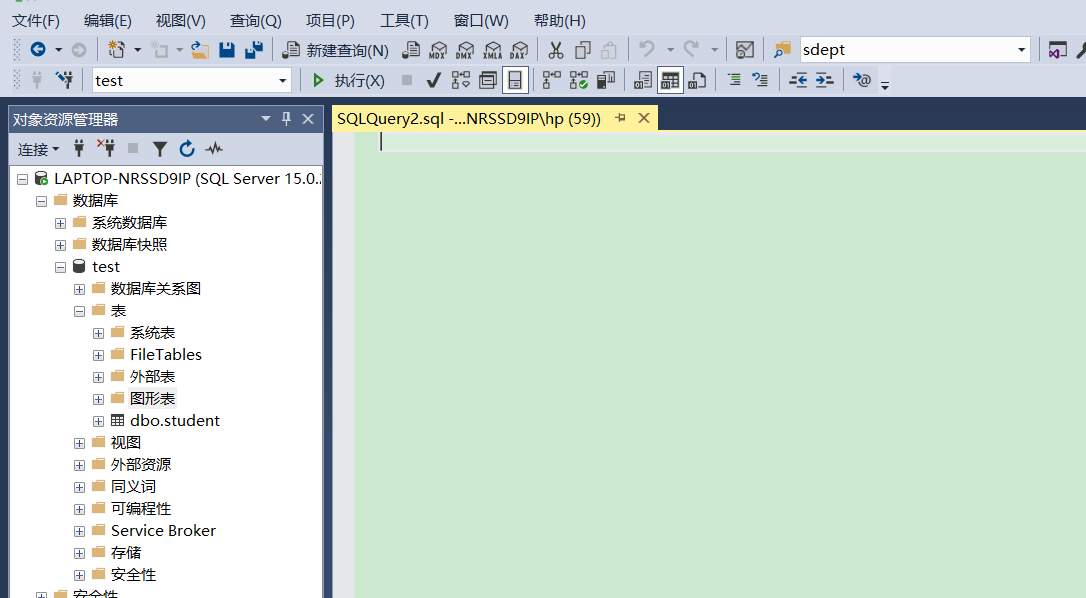Click the New Project icon
The width and height of the screenshot is (1086, 598).
point(116,49)
